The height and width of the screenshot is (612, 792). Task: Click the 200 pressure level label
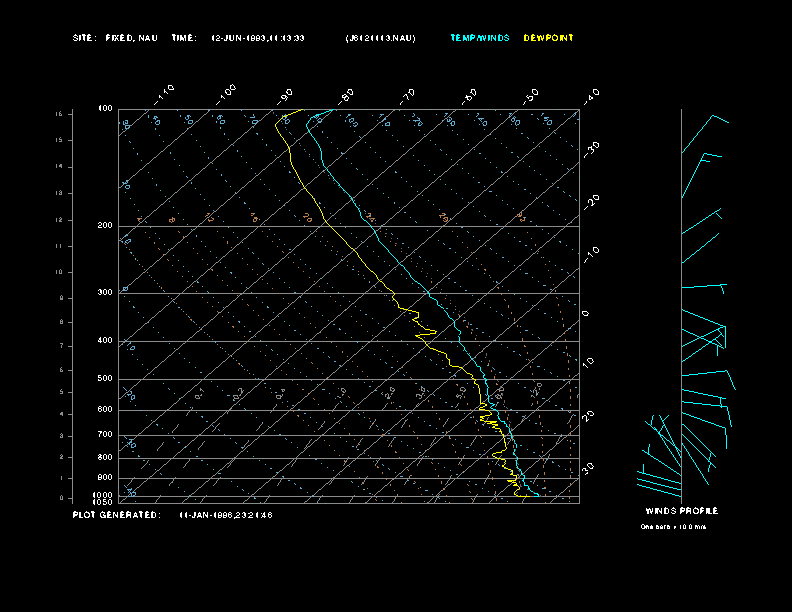click(x=105, y=225)
